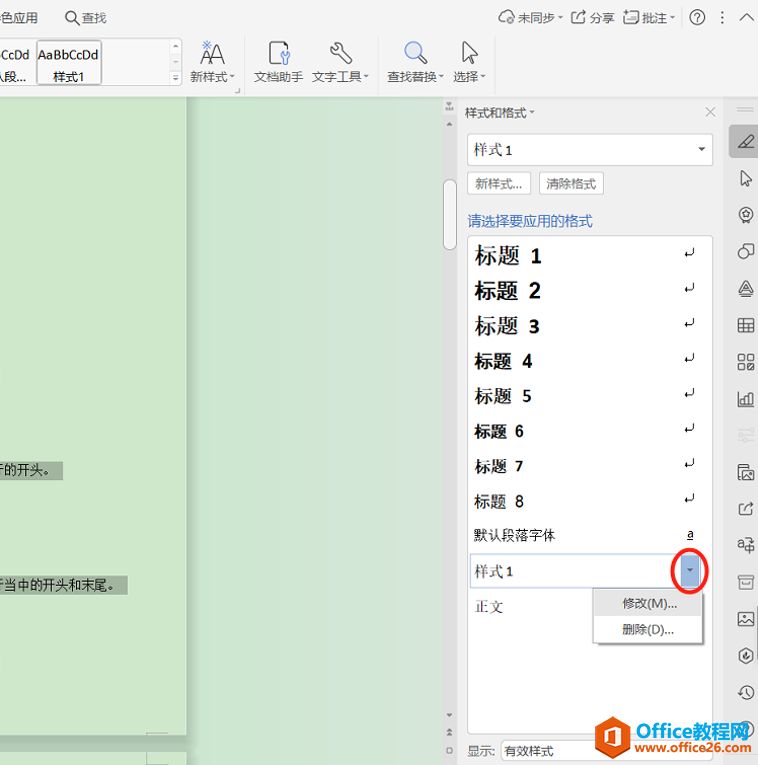Select the arrow selection icon in sidebar

click(x=745, y=178)
